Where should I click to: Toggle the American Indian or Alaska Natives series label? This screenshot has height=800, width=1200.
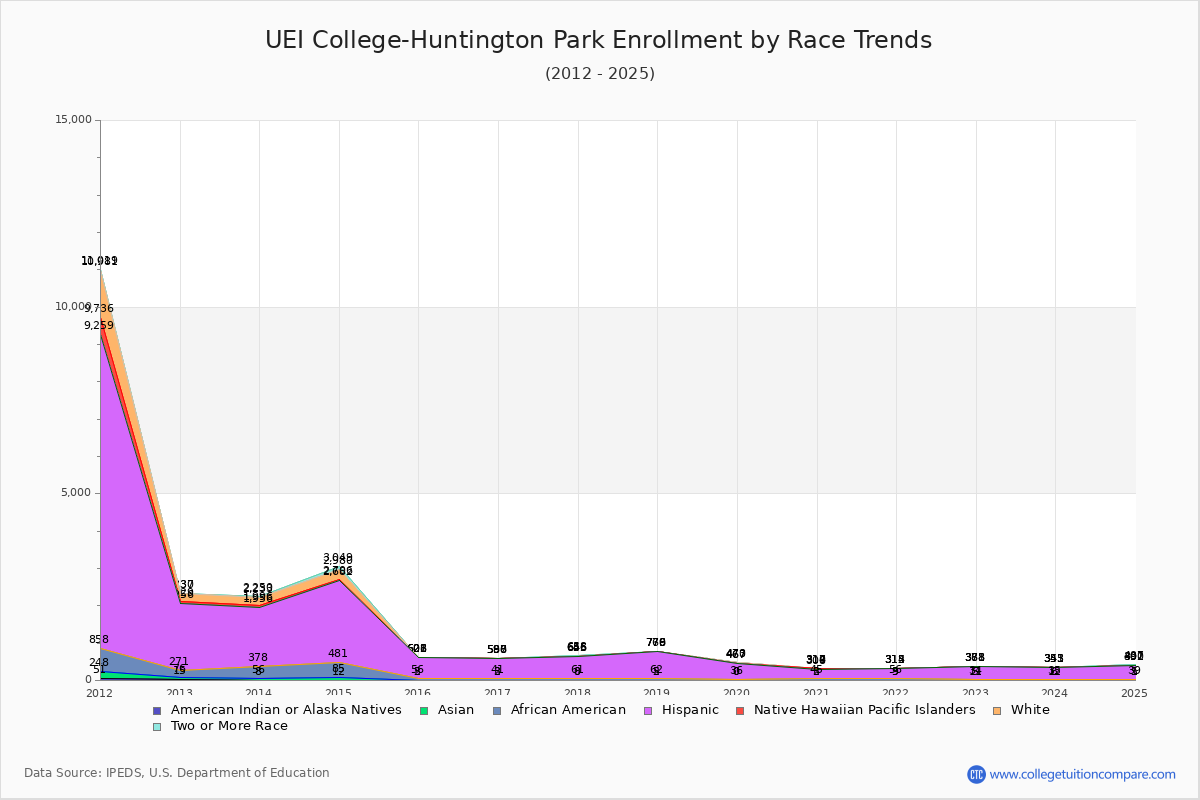pos(286,710)
